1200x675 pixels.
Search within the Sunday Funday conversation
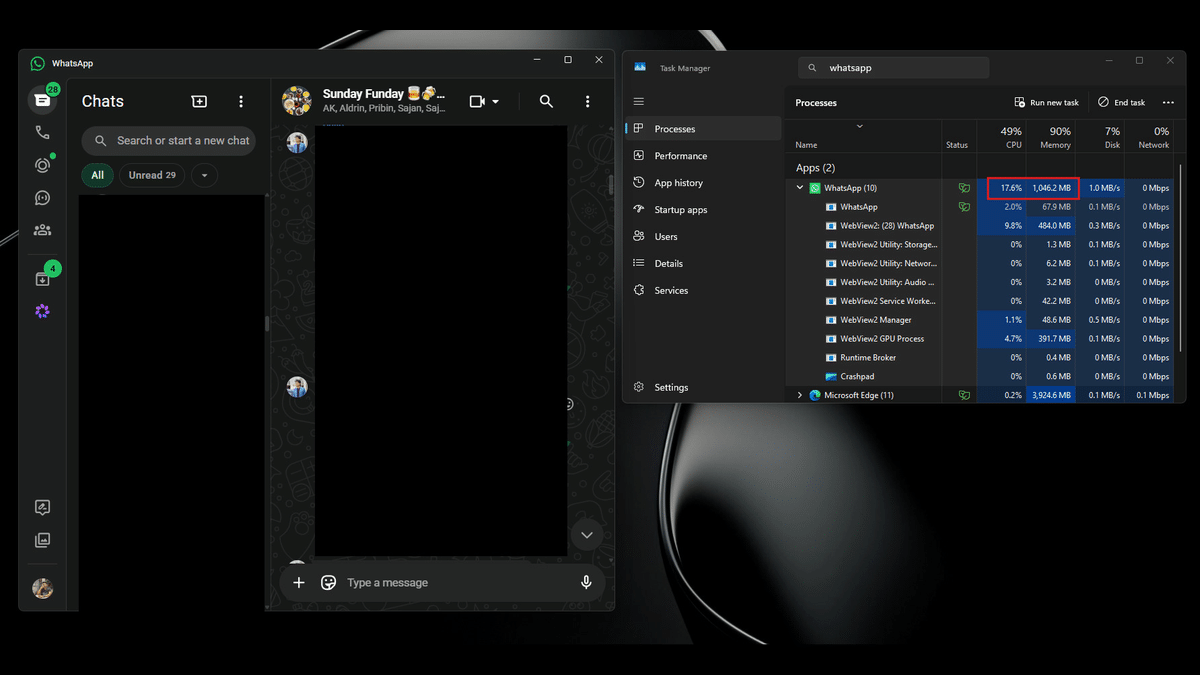pos(546,101)
